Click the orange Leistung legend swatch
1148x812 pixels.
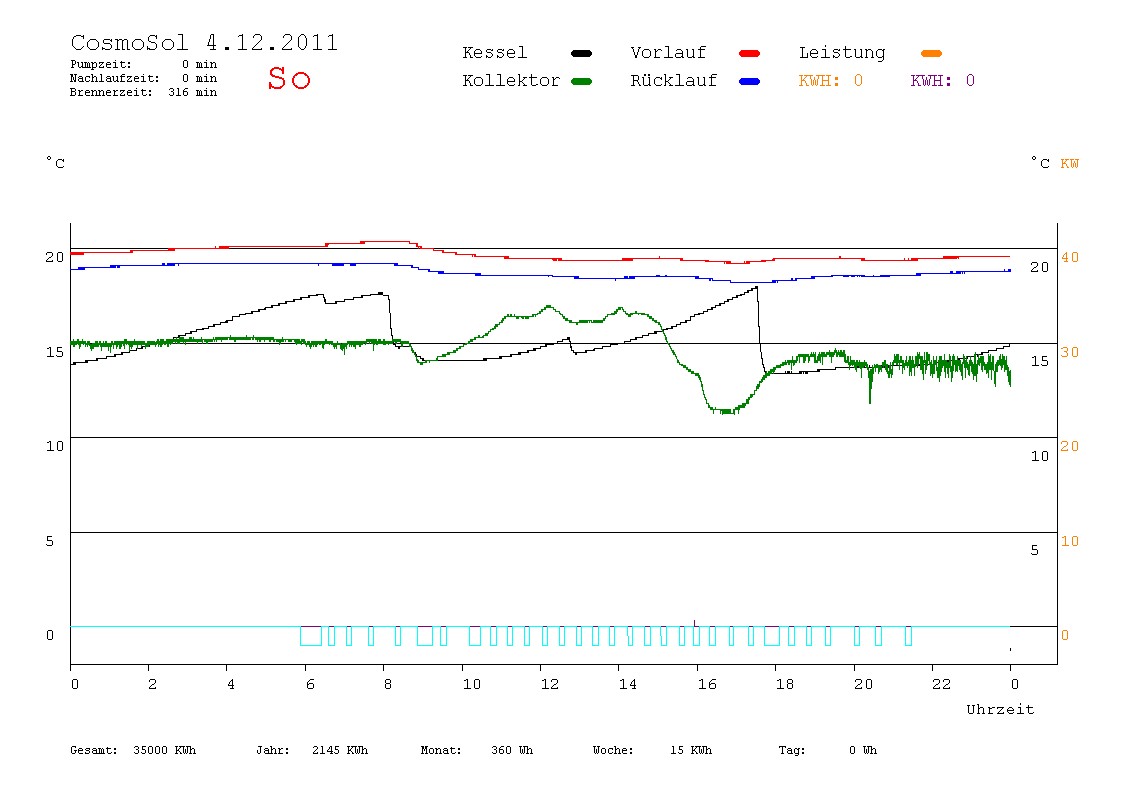pos(931,53)
